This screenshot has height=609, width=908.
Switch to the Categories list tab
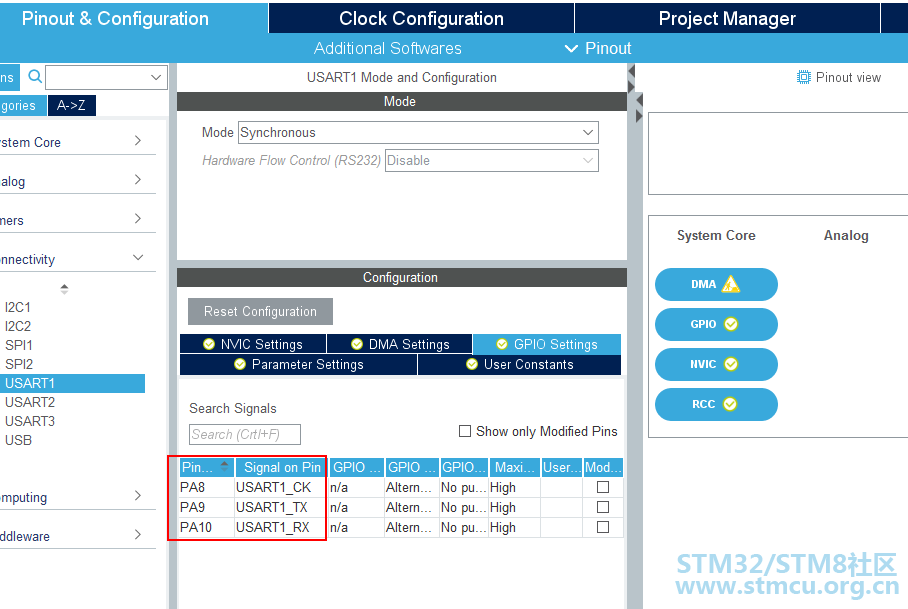click(x=22, y=105)
